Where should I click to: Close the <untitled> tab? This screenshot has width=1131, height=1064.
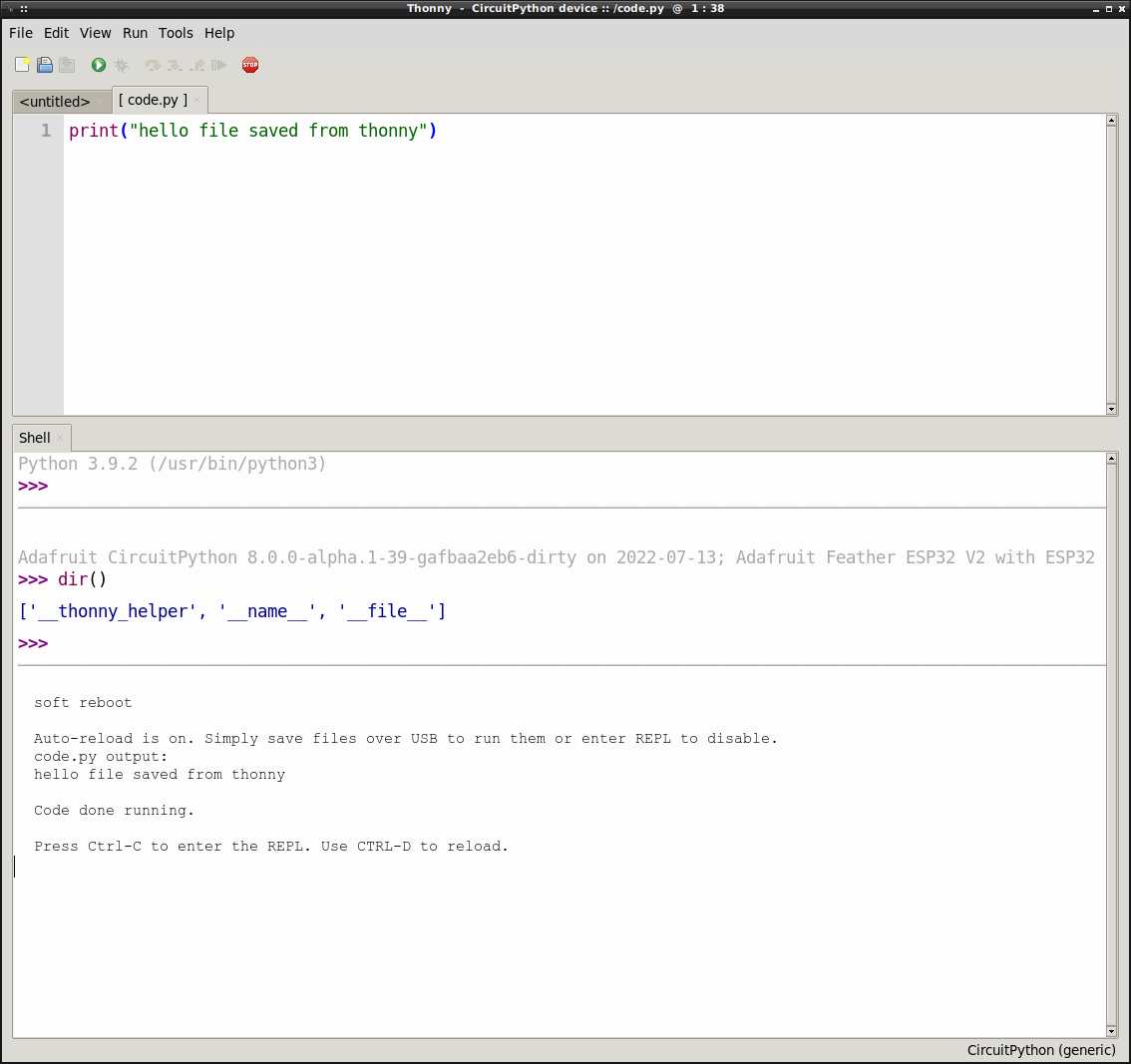(x=100, y=102)
